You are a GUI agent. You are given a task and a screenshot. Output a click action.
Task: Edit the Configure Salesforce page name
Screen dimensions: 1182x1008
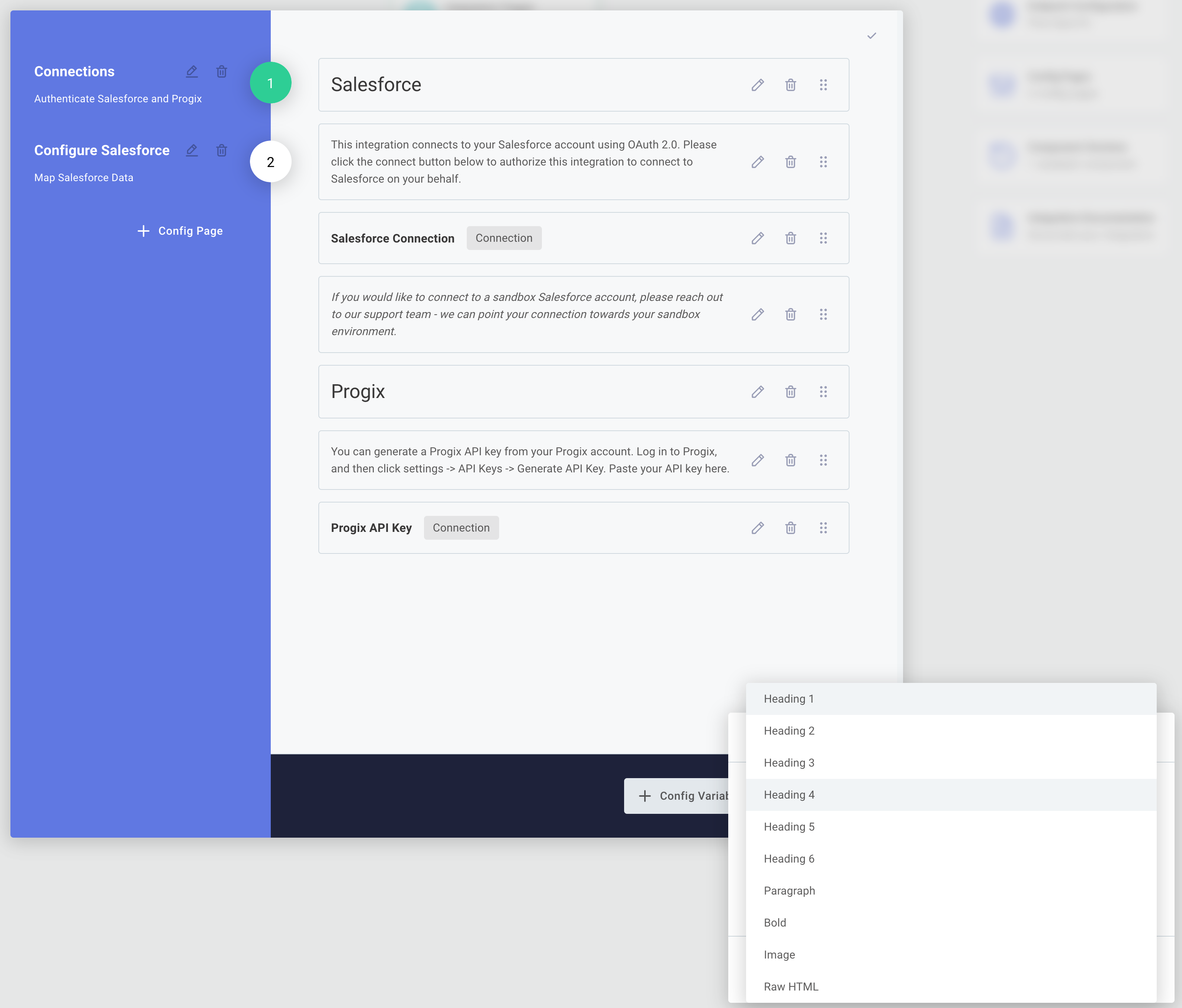pos(192,150)
